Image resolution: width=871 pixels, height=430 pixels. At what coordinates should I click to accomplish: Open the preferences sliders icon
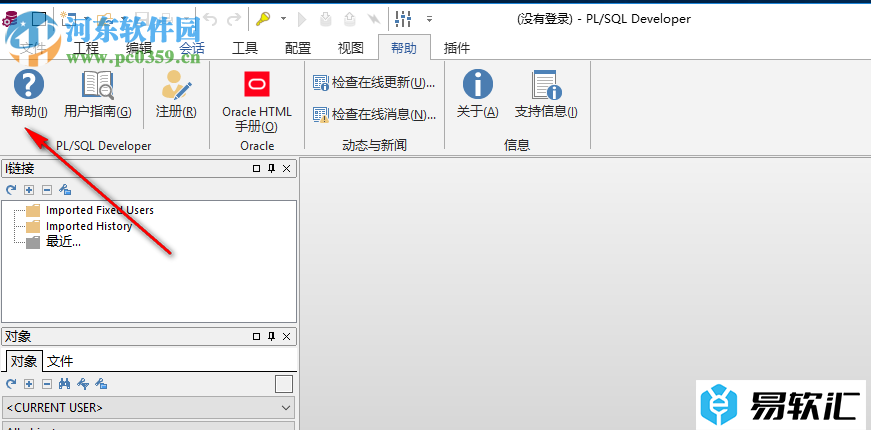[x=403, y=19]
